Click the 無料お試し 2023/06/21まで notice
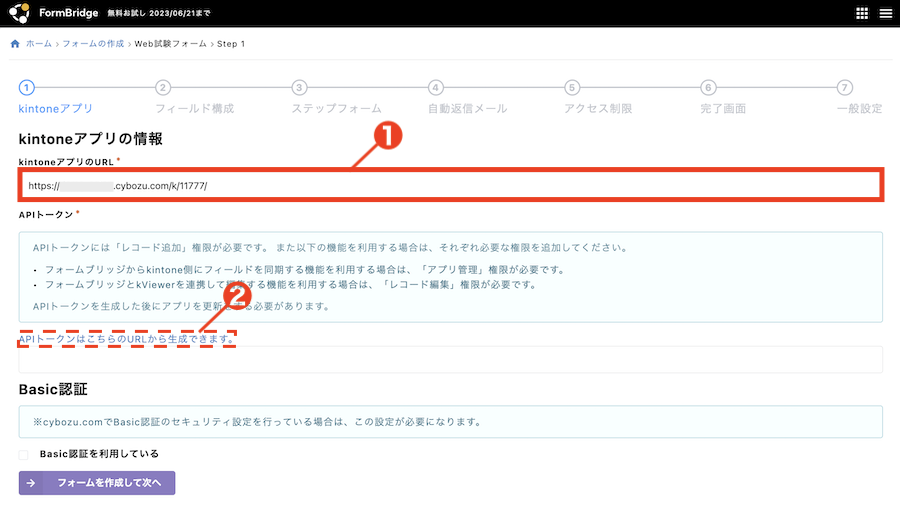The image size is (900, 510). (x=158, y=13)
